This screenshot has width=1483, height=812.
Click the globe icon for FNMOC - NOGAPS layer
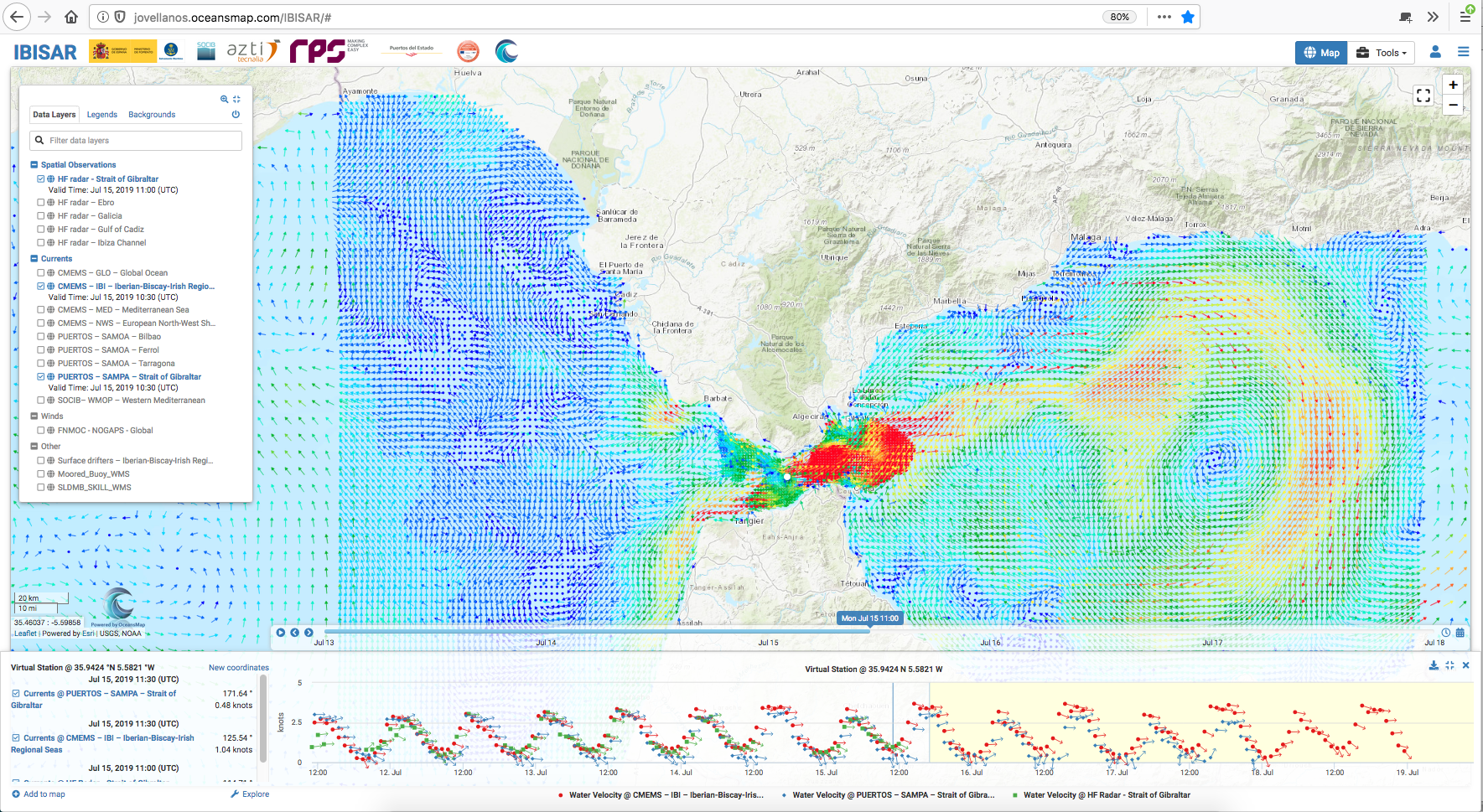tap(51, 431)
